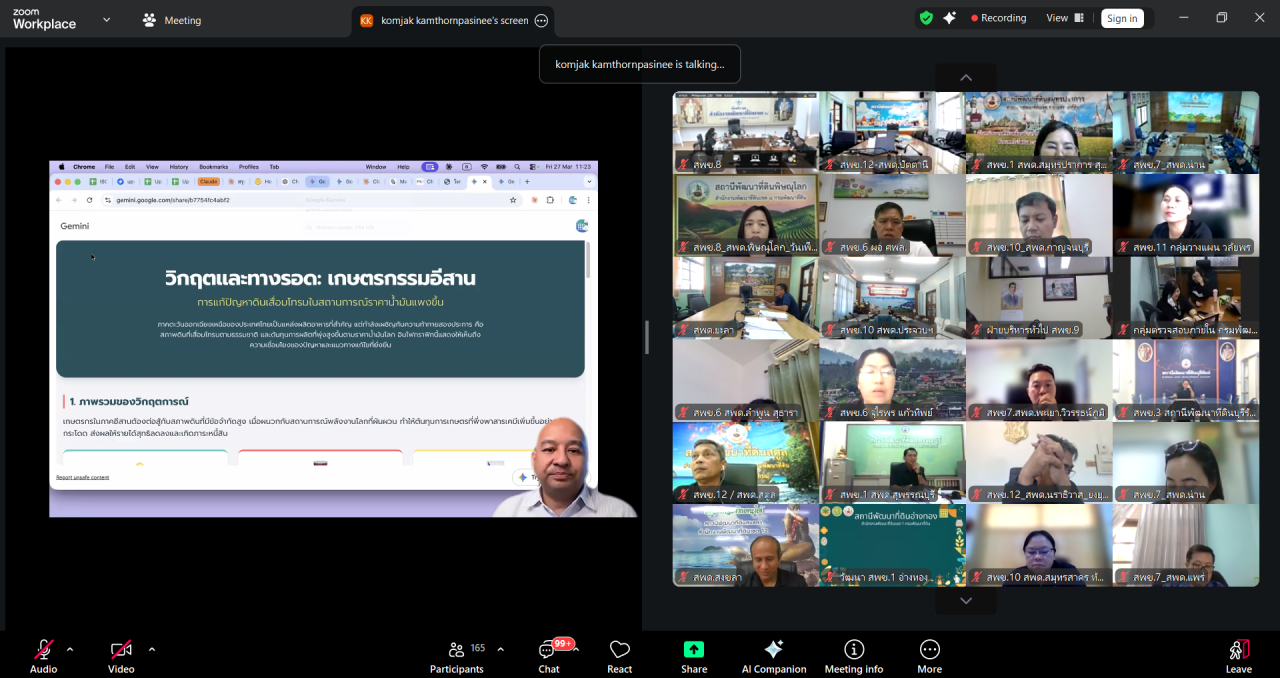Click the Sign in button
The height and width of the screenshot is (678, 1280).
click(x=1122, y=17)
